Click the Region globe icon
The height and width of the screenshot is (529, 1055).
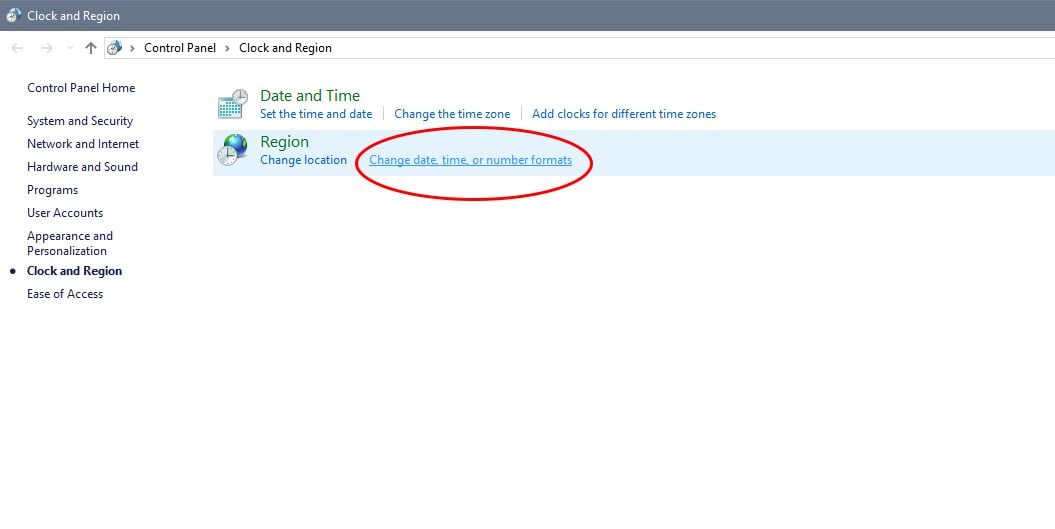(232, 150)
